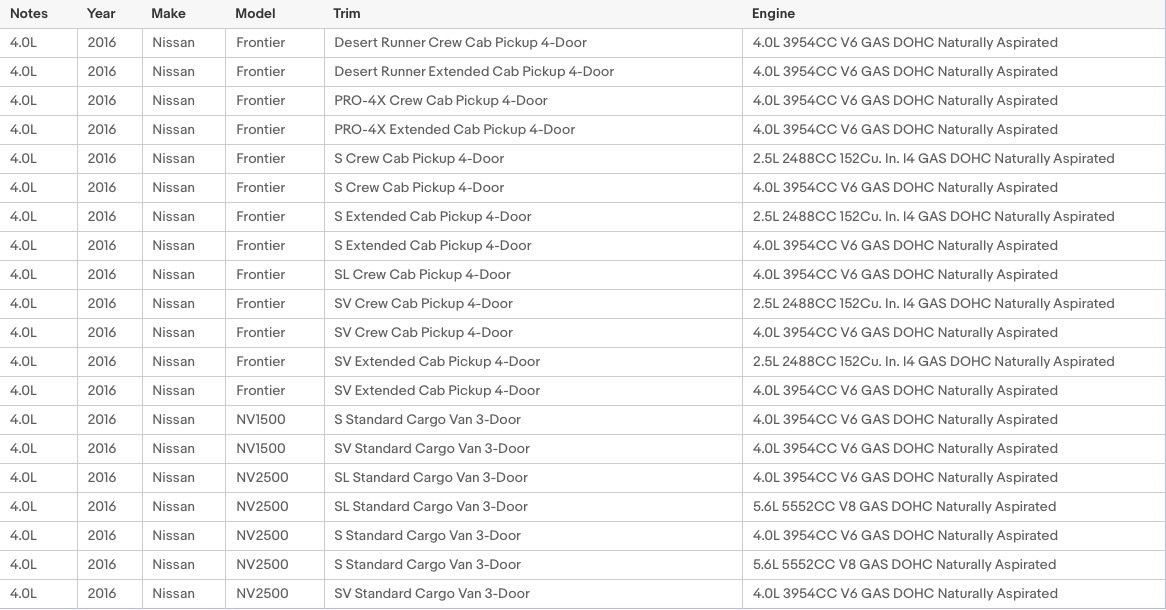
Task: Select 'S Standard Cargo Van 3-Door' in NV1500 row
Action: pos(427,420)
